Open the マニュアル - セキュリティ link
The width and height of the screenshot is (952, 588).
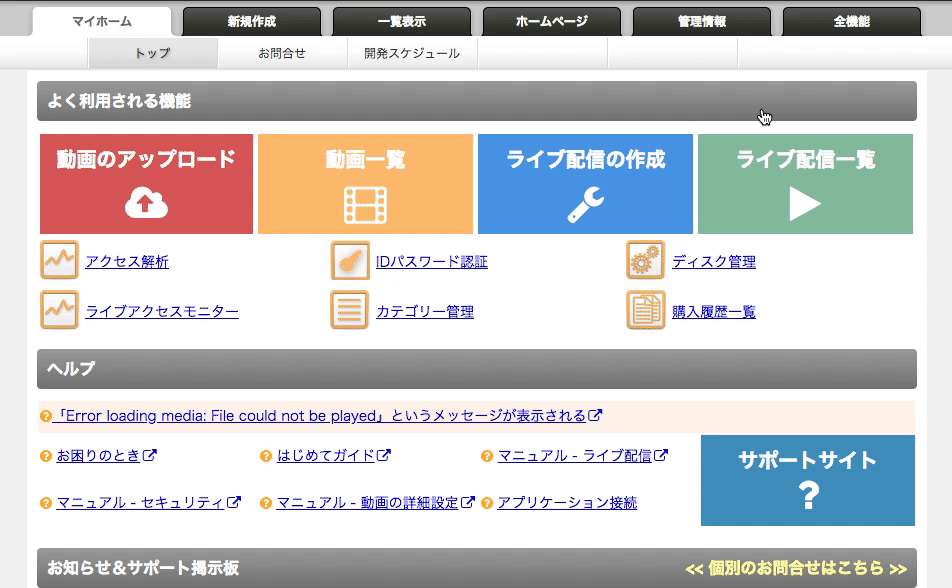[x=140, y=502]
